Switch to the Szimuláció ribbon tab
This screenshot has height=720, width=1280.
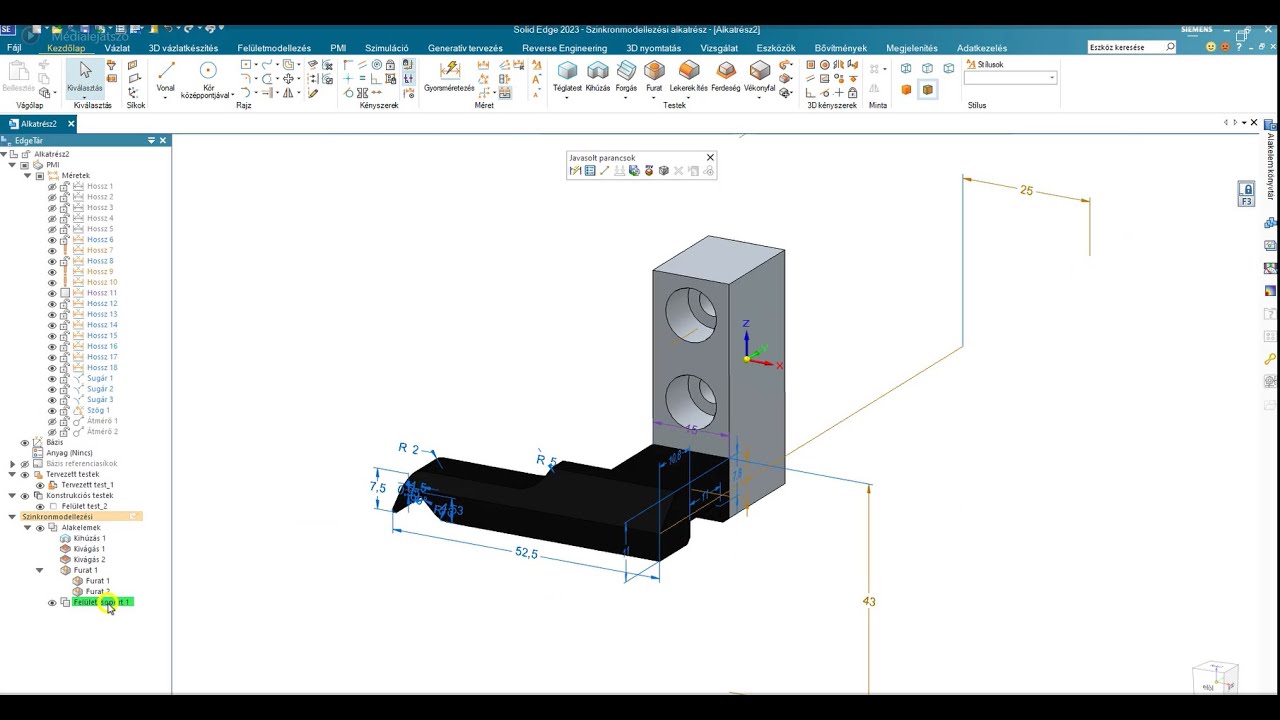[x=386, y=48]
